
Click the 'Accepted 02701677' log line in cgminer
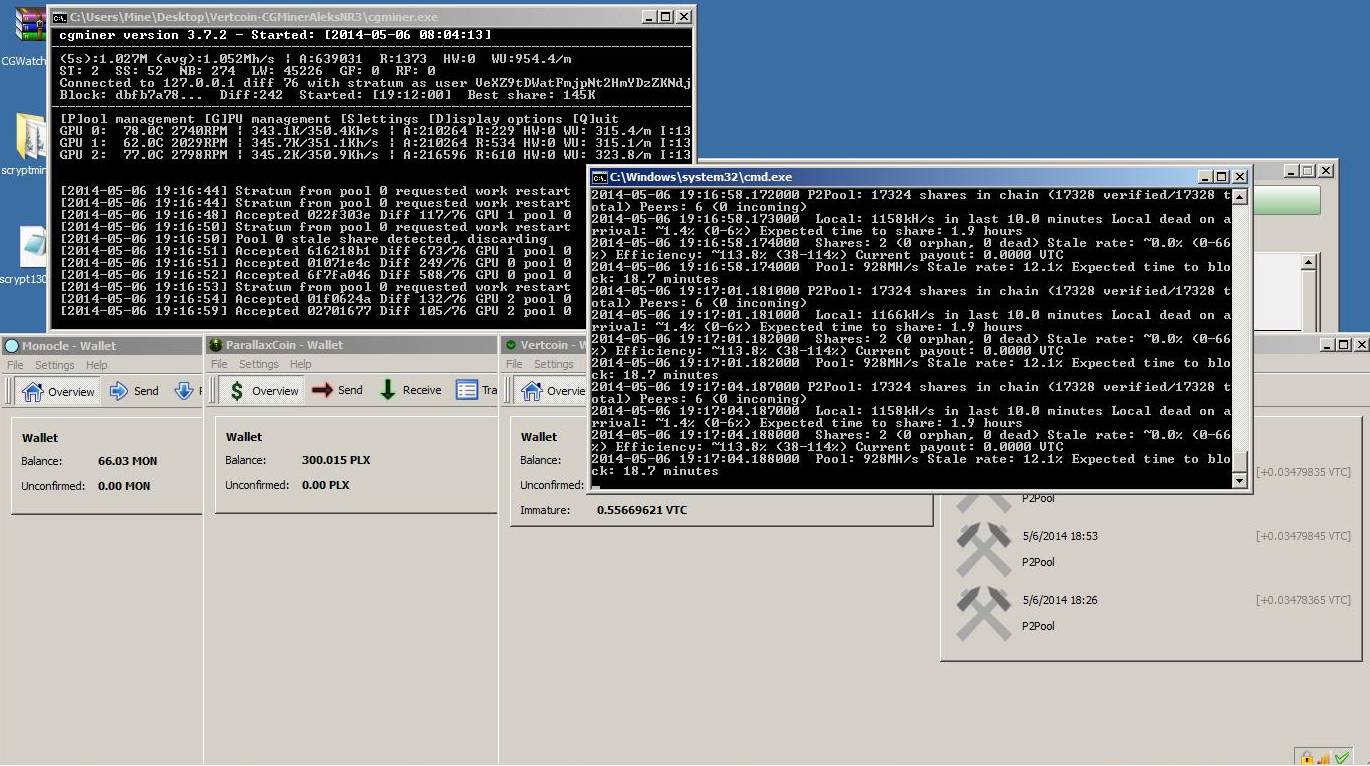[315, 311]
